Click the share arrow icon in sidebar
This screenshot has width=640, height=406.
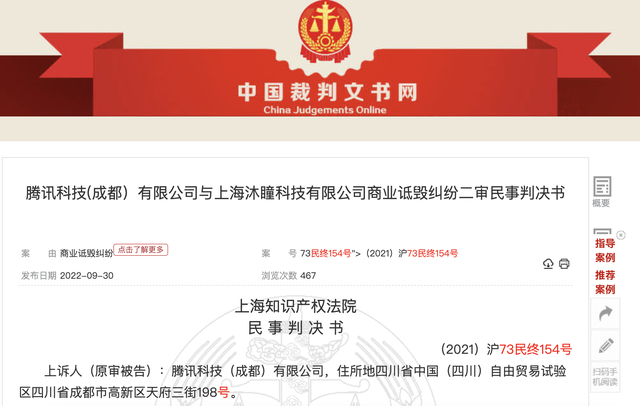point(605,313)
